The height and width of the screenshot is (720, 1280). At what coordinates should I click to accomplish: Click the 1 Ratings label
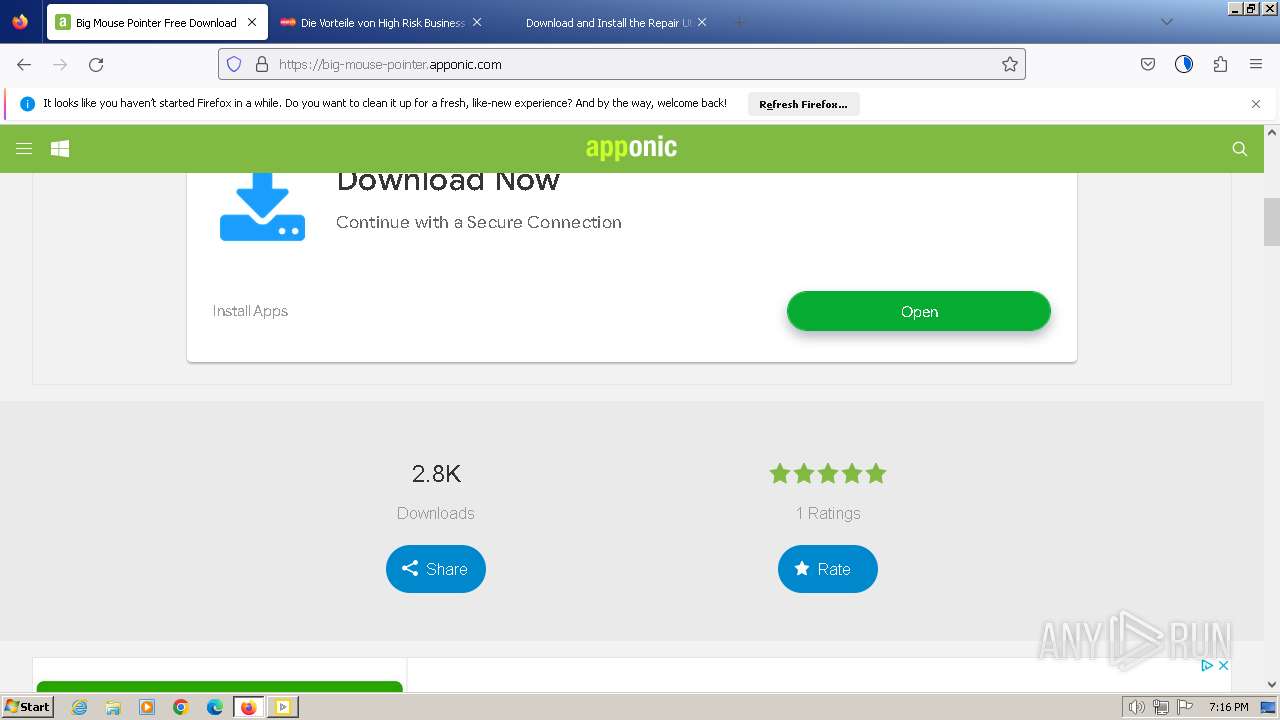(x=828, y=513)
